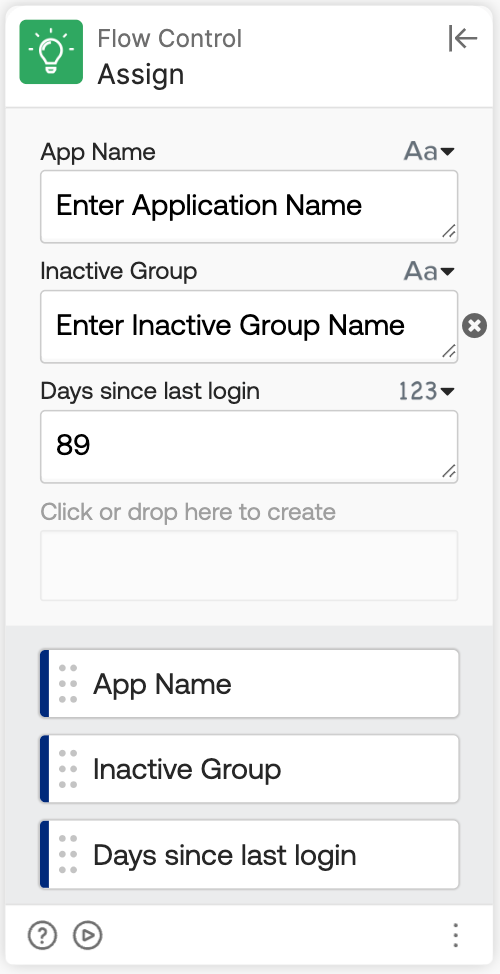
Task: Collapse the card with the arrow-to-bar icon
Action: pos(463,39)
